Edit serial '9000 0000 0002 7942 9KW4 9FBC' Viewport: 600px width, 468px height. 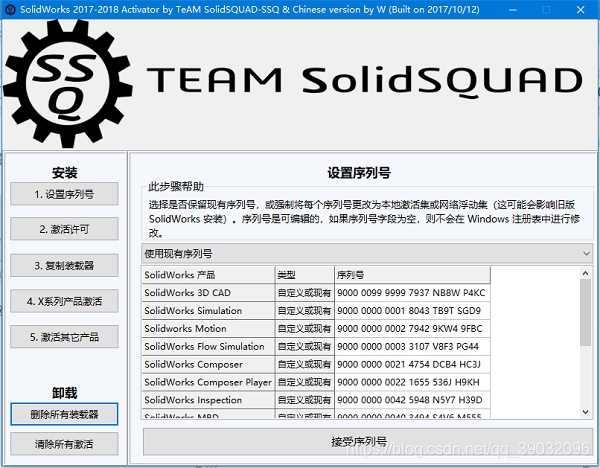coord(412,328)
